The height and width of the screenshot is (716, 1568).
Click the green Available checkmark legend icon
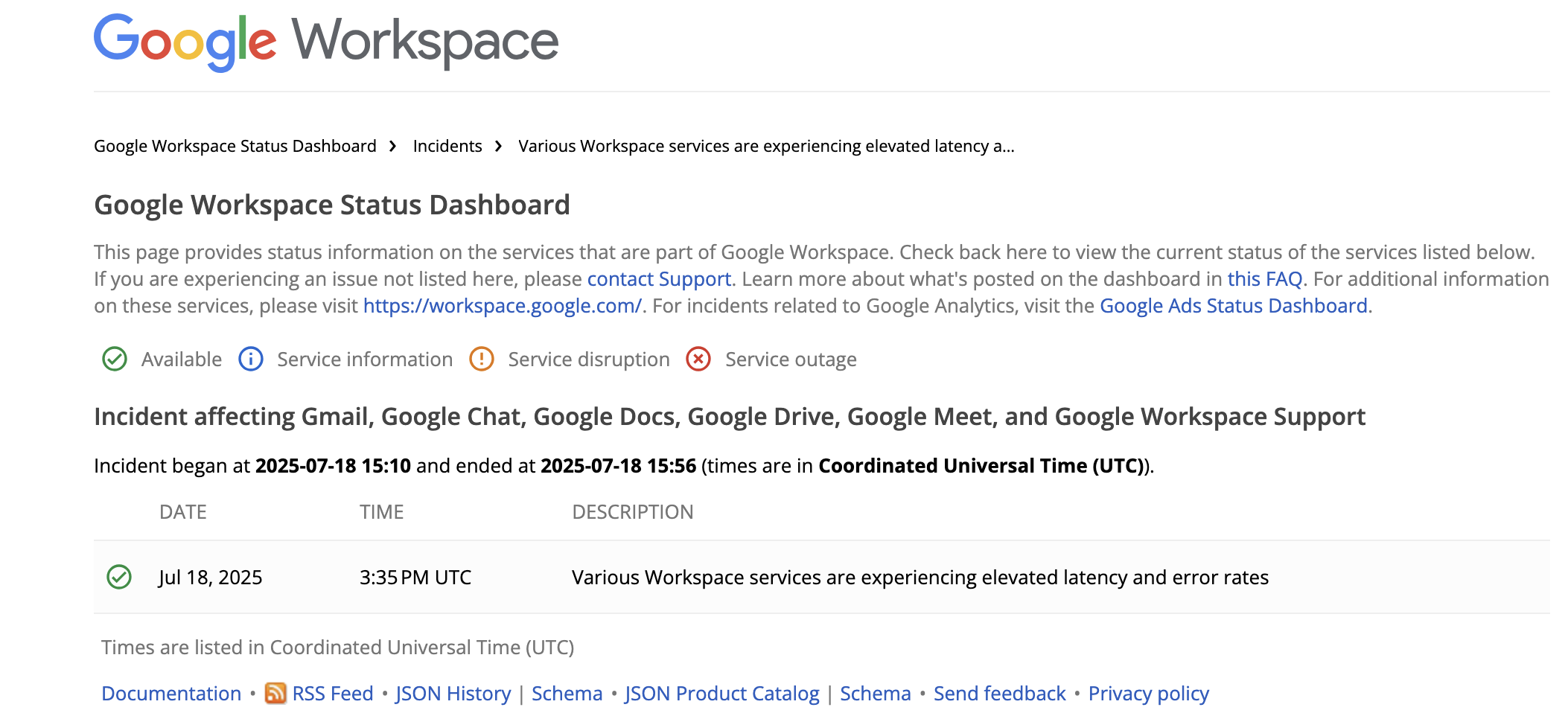[115, 359]
